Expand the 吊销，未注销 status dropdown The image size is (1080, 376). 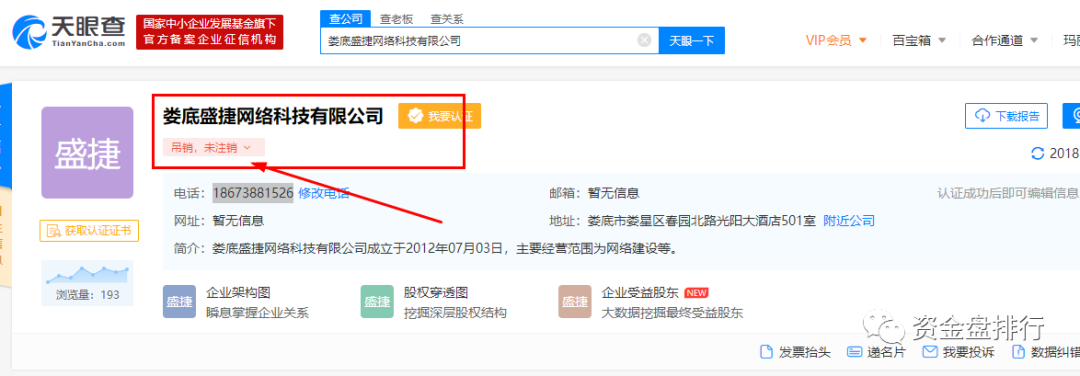click(214, 147)
